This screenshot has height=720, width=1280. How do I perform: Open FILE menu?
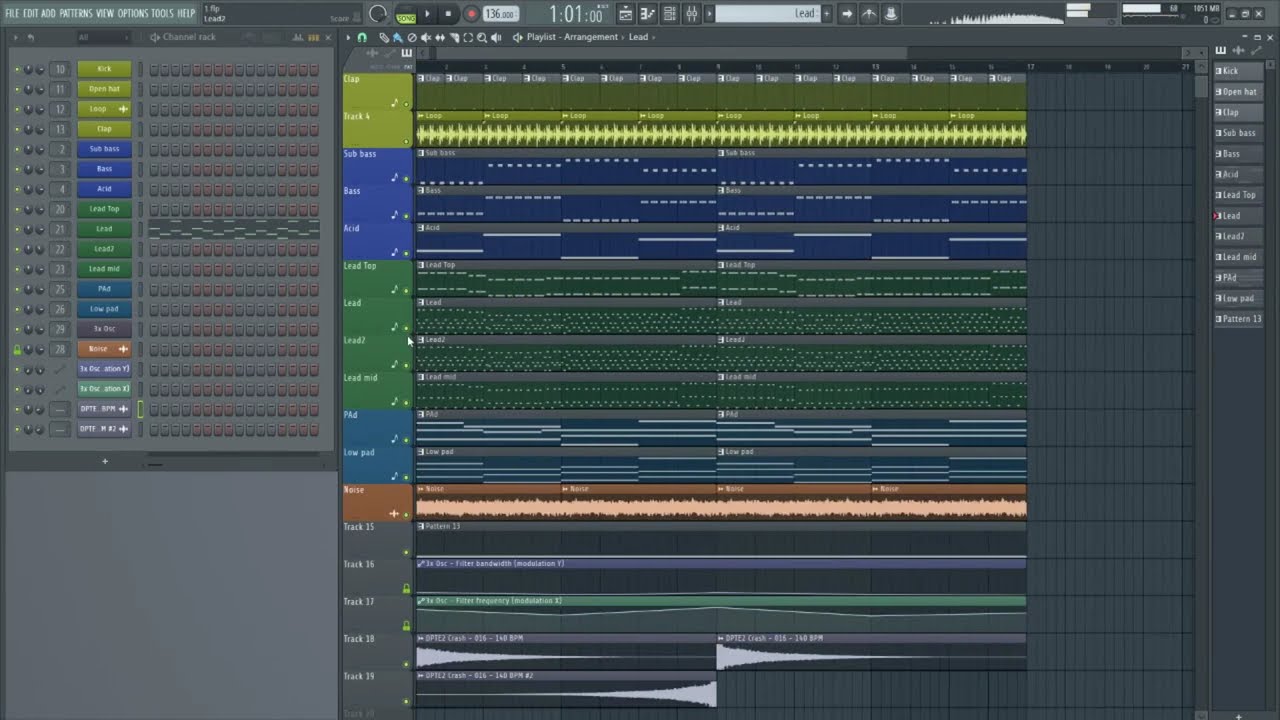12,13
